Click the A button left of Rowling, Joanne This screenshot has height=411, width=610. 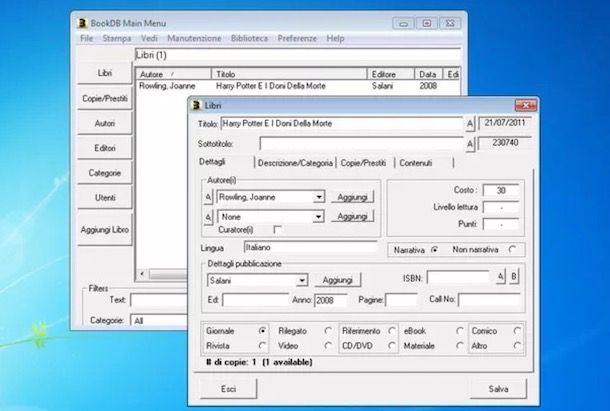208,197
